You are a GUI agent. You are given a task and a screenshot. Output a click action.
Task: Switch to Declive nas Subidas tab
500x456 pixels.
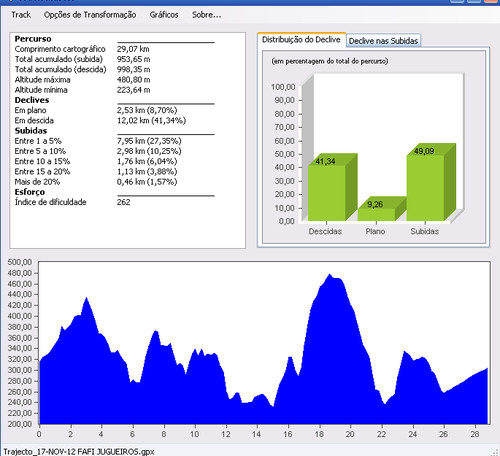[383, 41]
